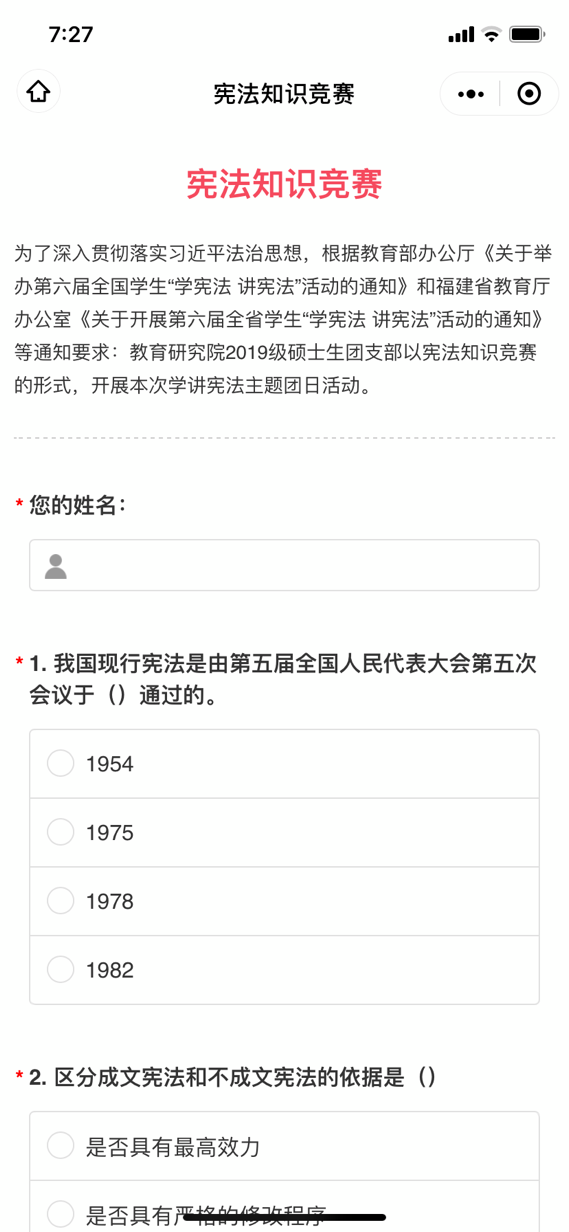
Task: Tap the red 宪法知识竞赛 heading
Action: click(x=284, y=185)
